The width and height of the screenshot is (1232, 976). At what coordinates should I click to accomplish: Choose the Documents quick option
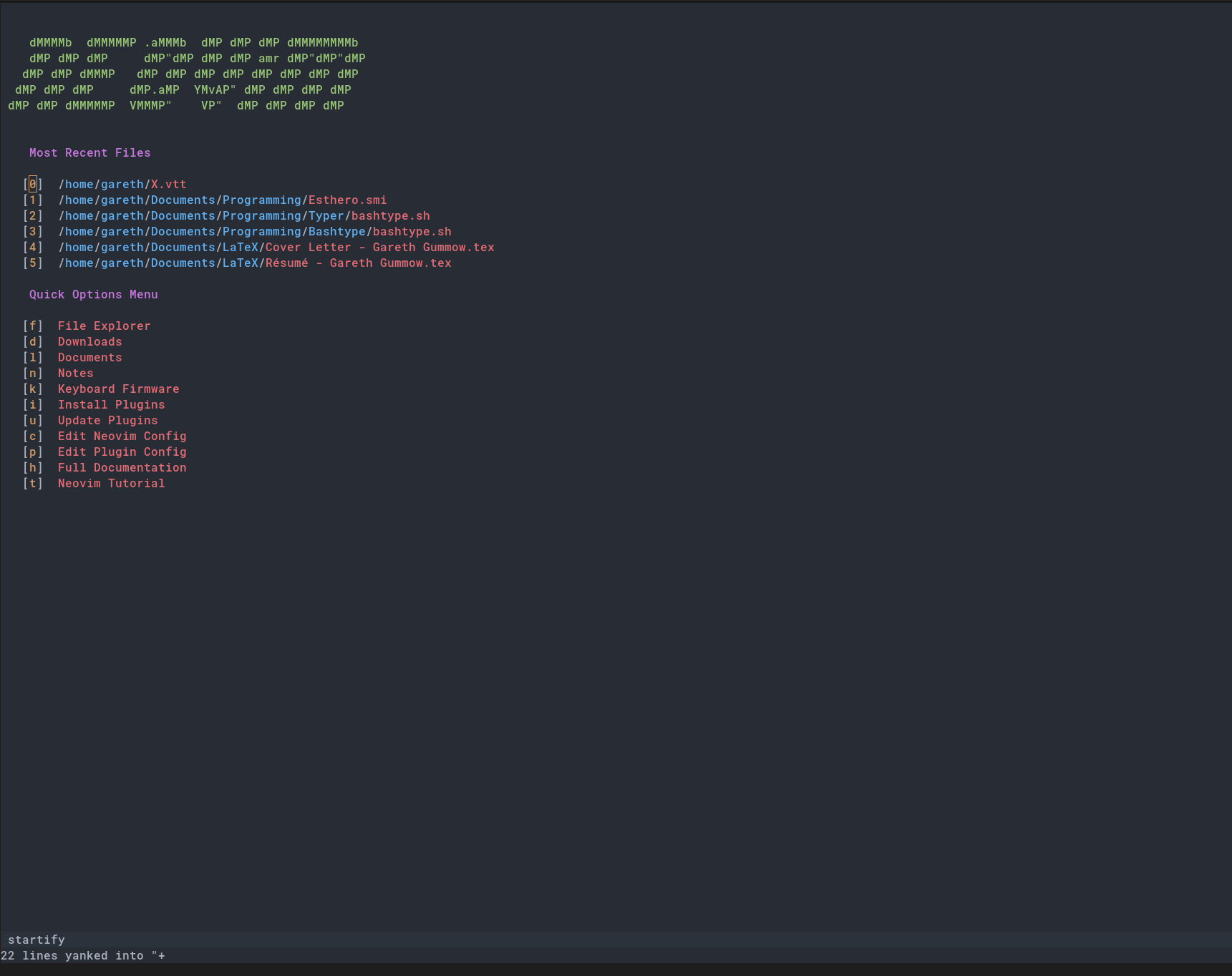tap(90, 357)
